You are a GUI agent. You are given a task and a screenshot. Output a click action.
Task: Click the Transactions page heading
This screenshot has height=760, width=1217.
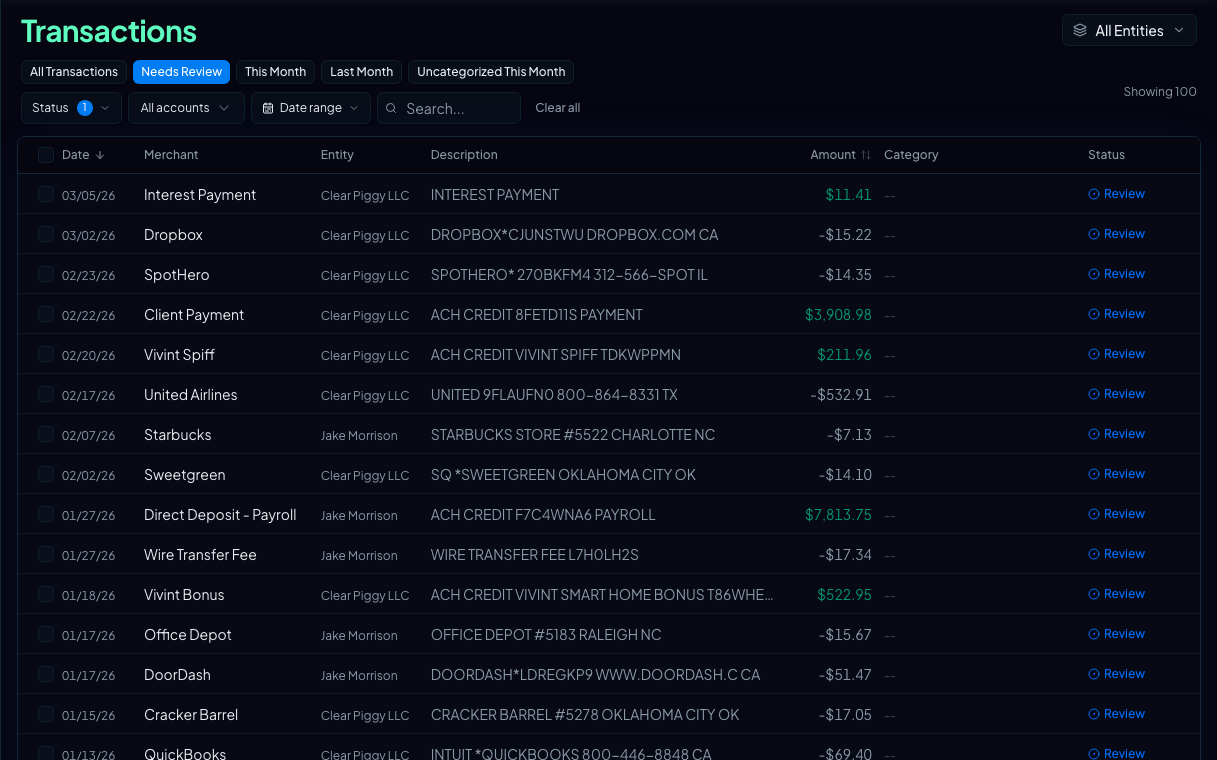[x=109, y=31]
